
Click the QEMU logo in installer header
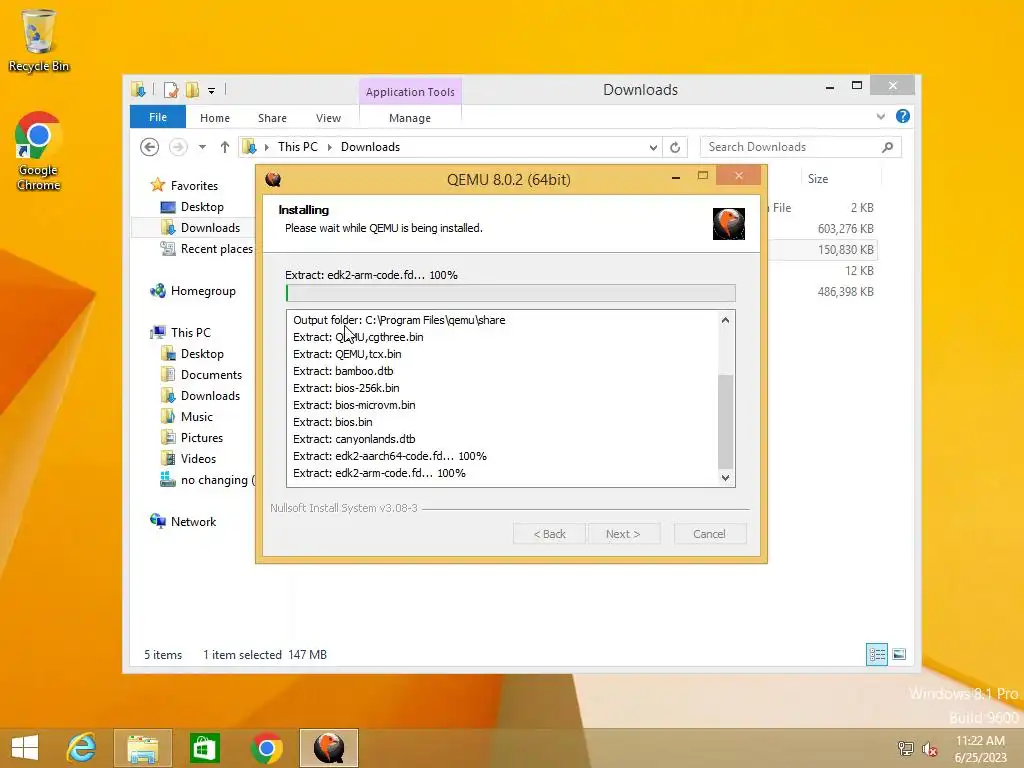point(729,224)
